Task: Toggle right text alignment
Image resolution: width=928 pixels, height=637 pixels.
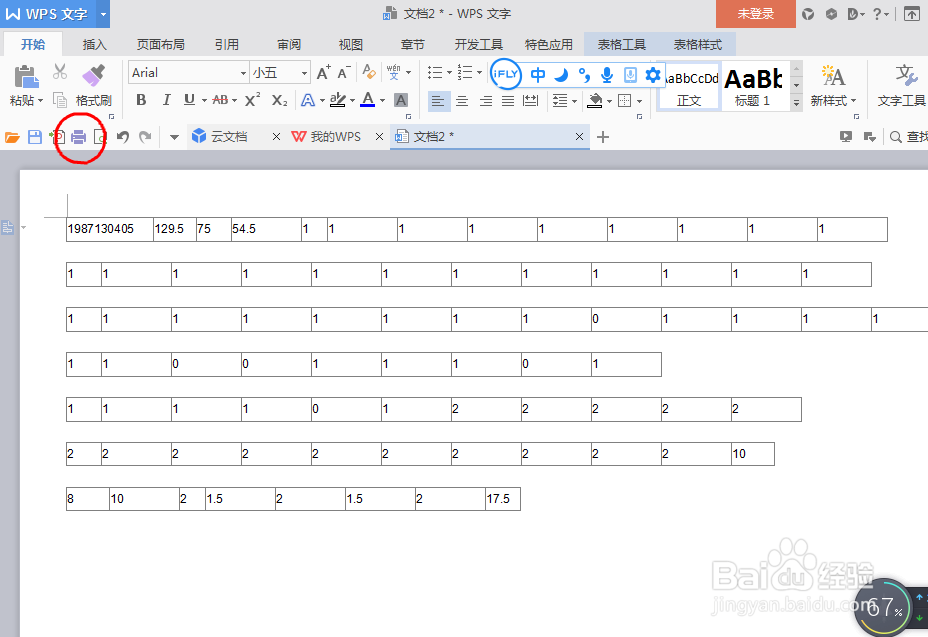Action: [485, 101]
